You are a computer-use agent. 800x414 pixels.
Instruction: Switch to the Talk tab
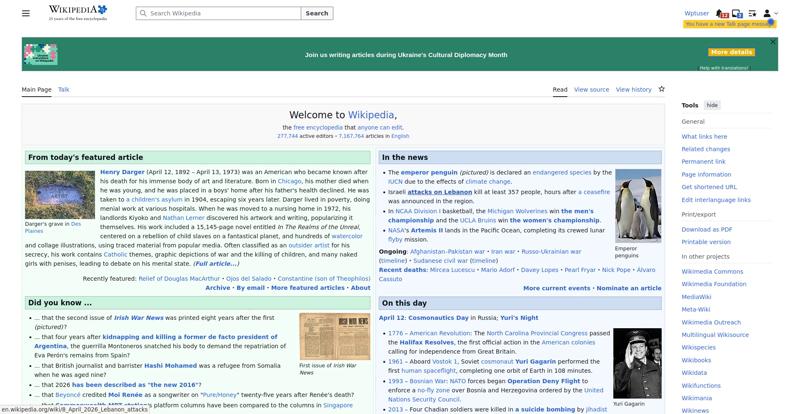tap(64, 89)
